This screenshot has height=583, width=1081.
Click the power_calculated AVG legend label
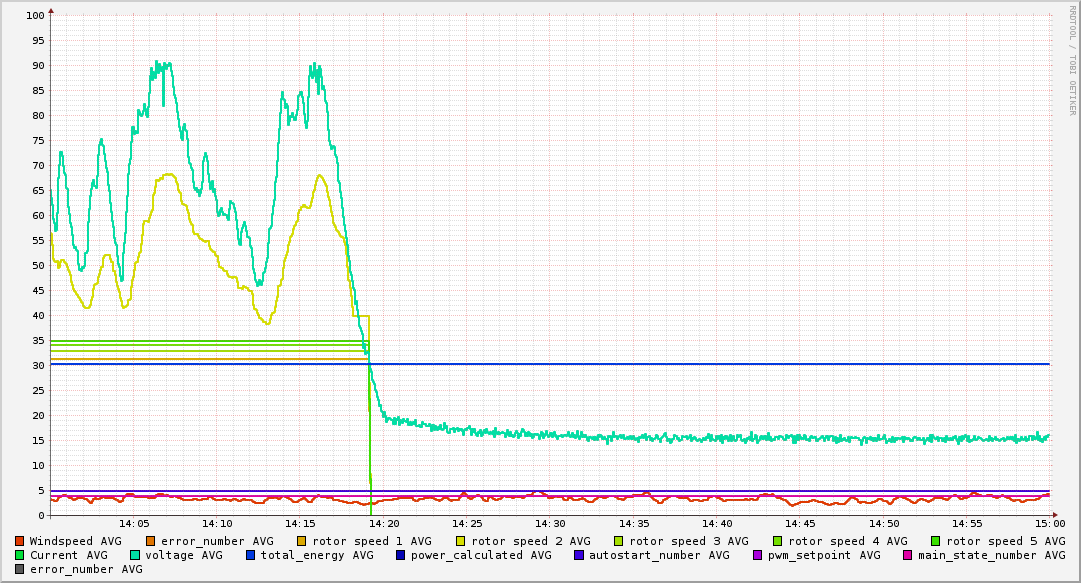pos(481,555)
